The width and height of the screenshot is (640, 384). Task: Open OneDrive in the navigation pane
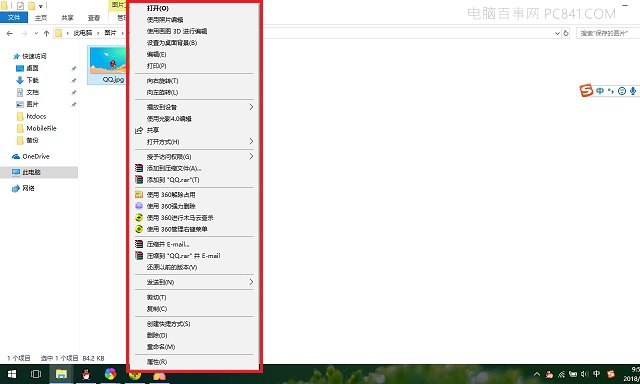36,156
